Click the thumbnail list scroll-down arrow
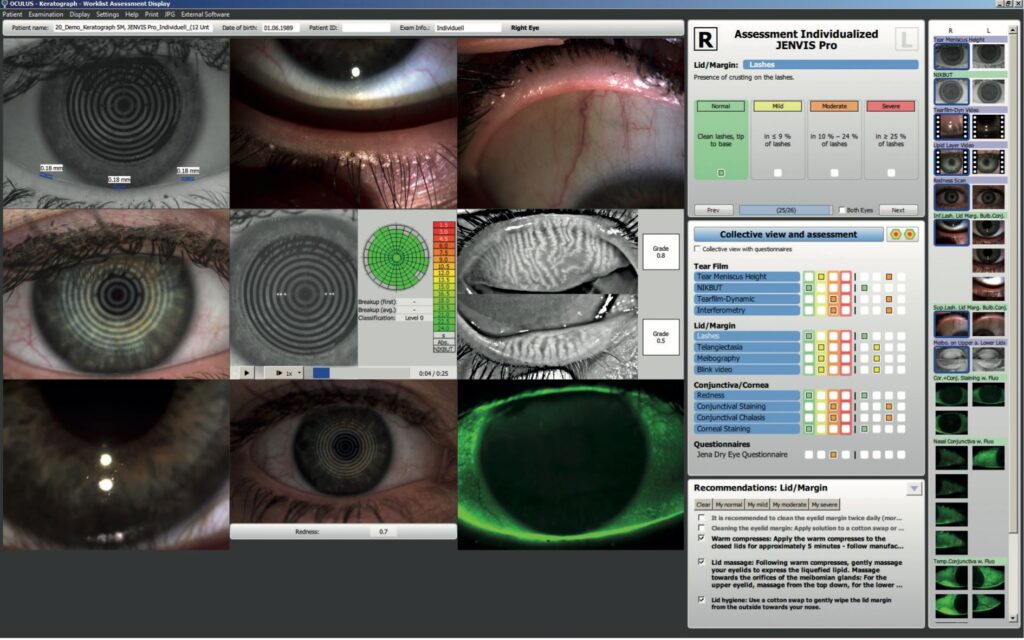The width and height of the screenshot is (1024, 640). pyautogui.click(x=1013, y=618)
